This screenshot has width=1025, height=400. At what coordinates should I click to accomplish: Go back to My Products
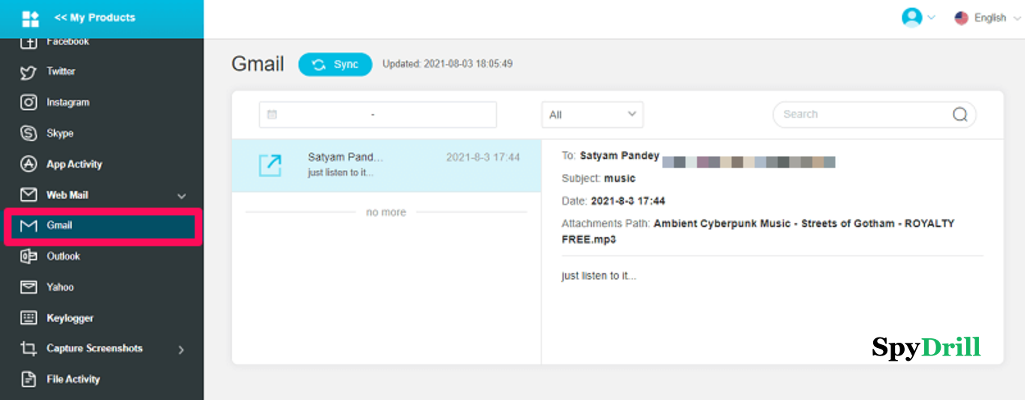point(95,18)
